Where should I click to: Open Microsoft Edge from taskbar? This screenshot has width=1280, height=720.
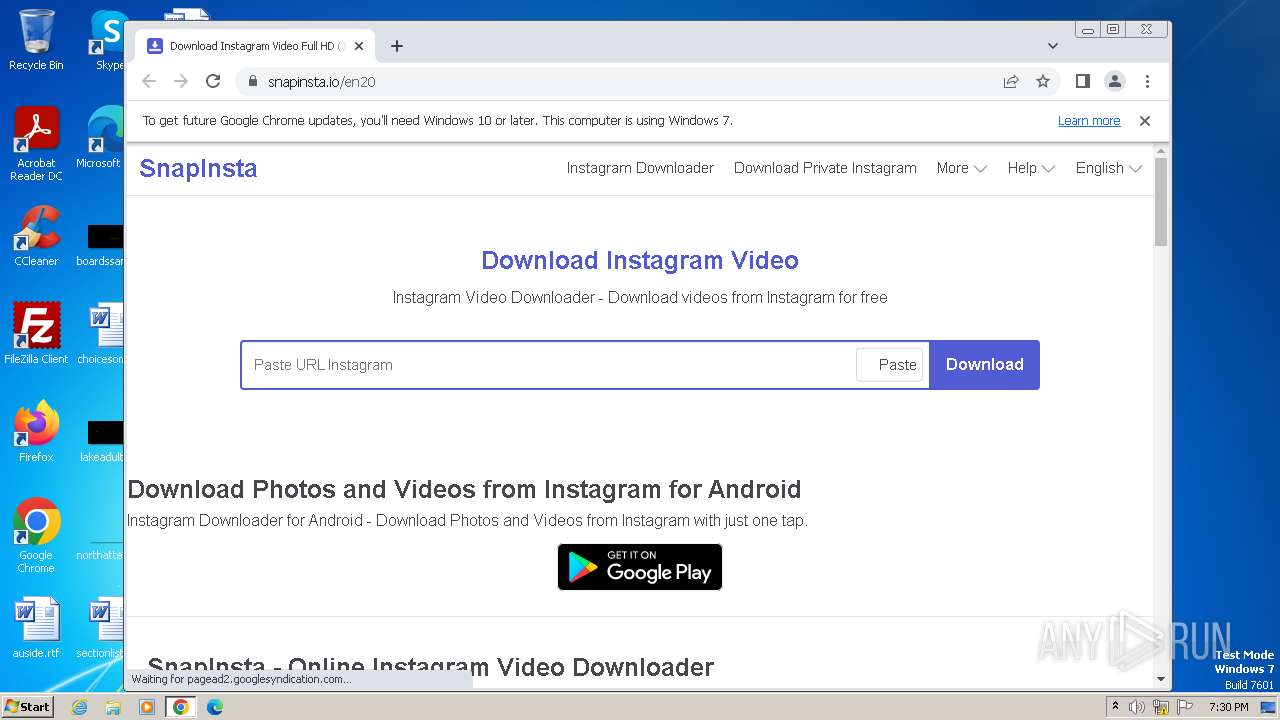pyautogui.click(x=214, y=707)
